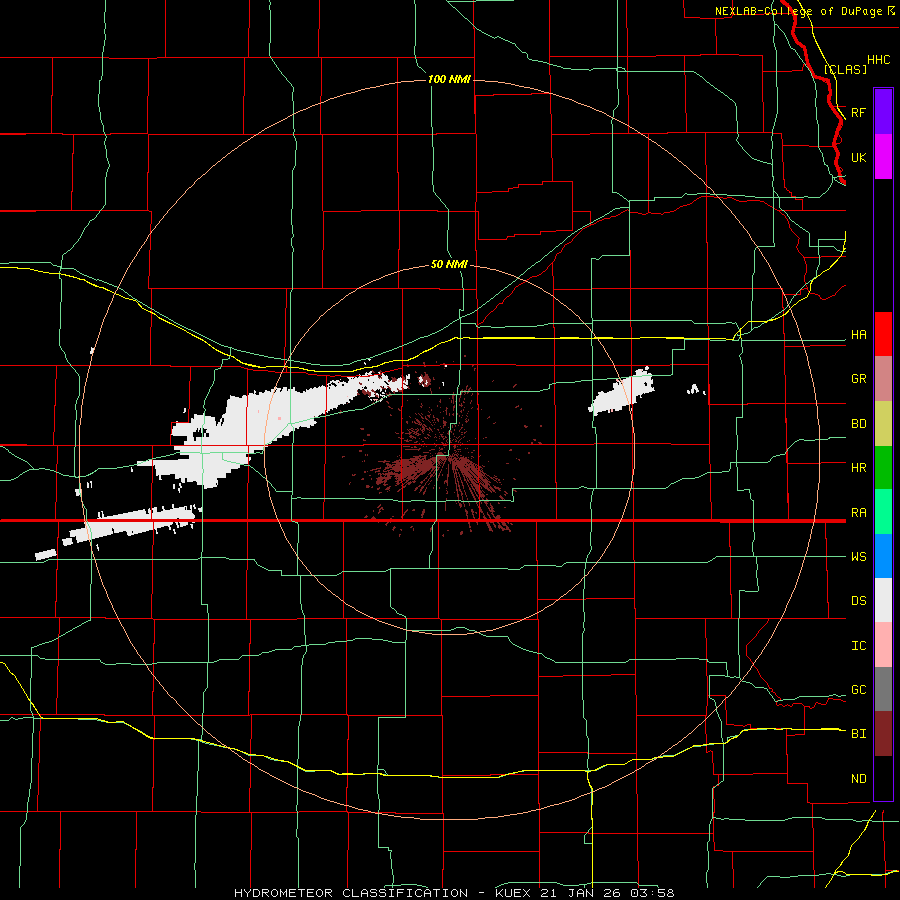Click the small white echo east of radar
This screenshot has width=900, height=900.
click(622, 392)
